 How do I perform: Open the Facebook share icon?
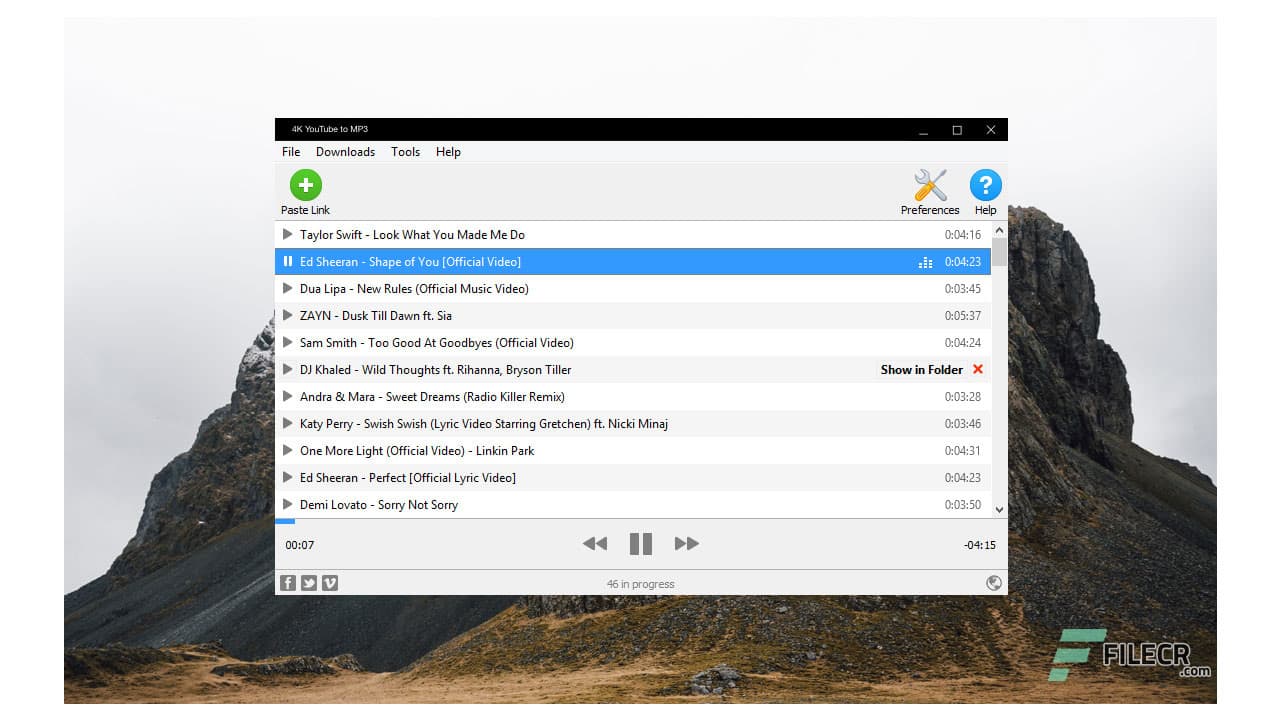pyautogui.click(x=288, y=583)
